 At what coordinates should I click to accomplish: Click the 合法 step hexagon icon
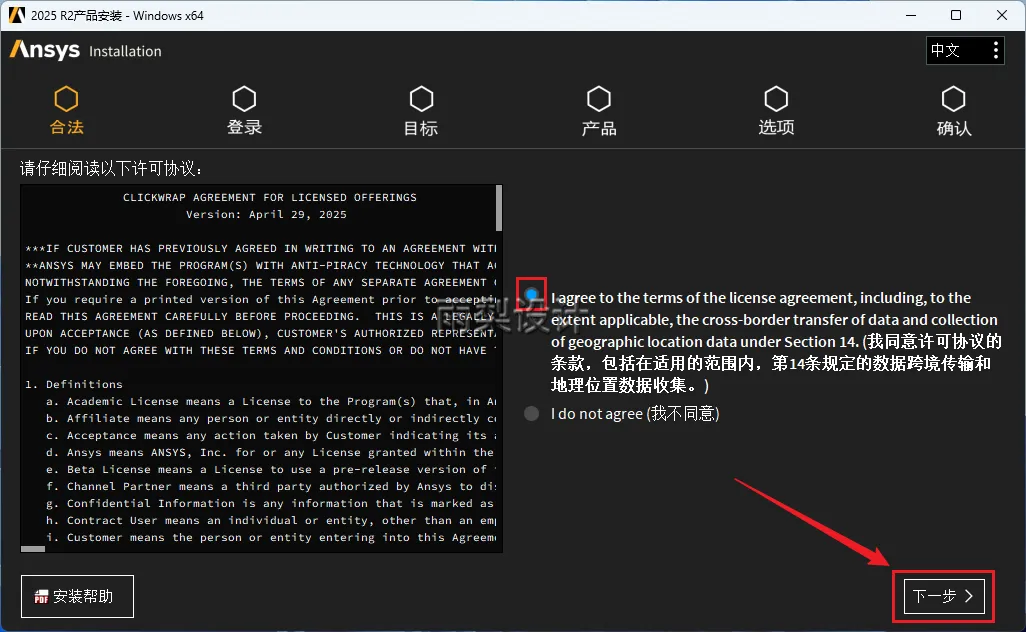pos(66,99)
